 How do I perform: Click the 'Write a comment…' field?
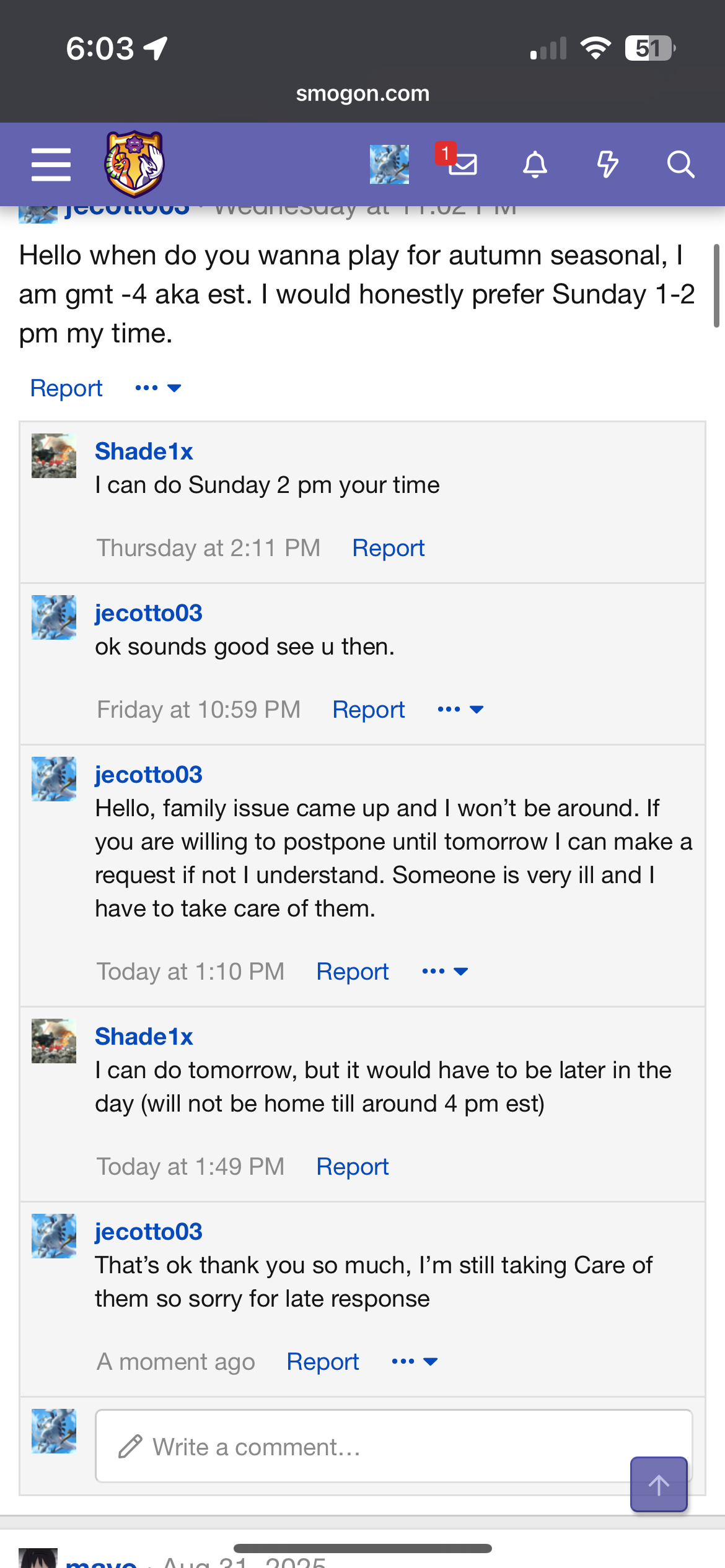point(372,1447)
